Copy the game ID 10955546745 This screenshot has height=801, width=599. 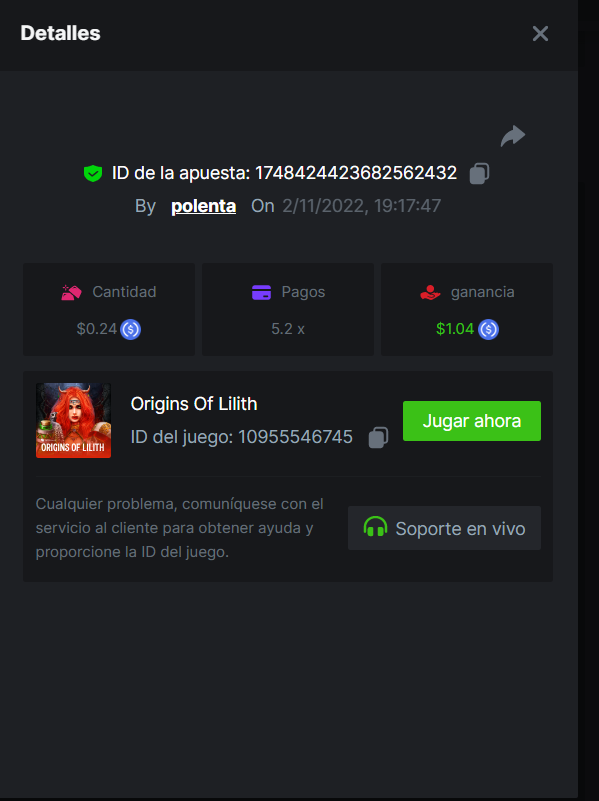pyautogui.click(x=378, y=437)
